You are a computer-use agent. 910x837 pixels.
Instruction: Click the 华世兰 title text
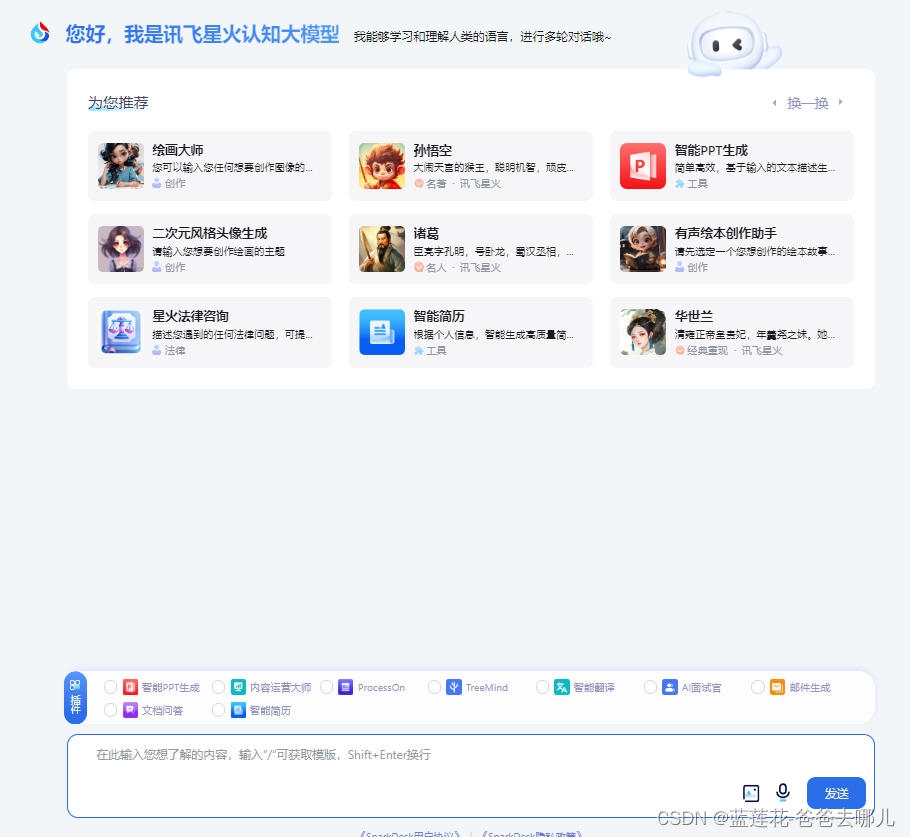pos(694,316)
